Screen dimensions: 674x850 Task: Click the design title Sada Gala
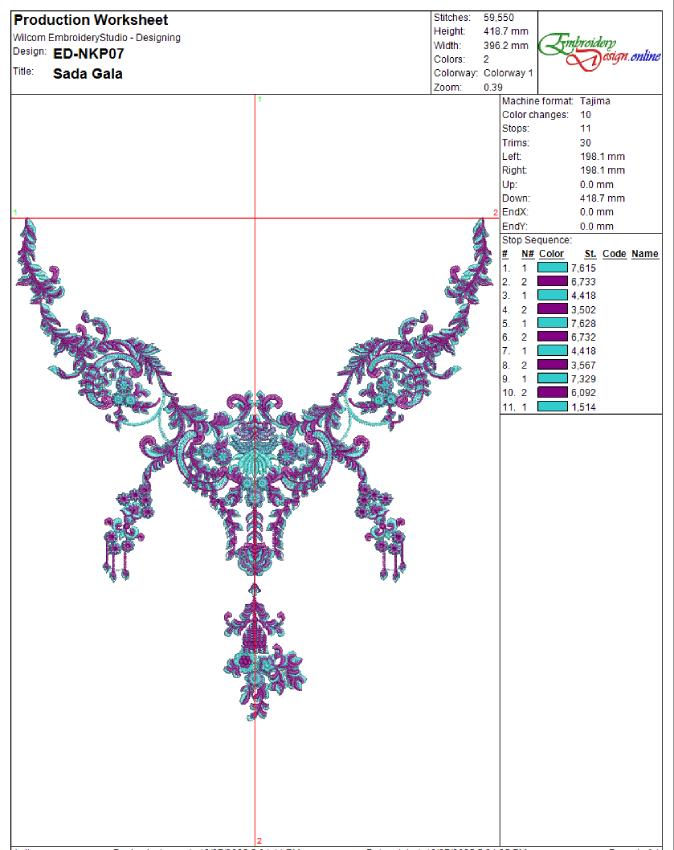point(87,73)
